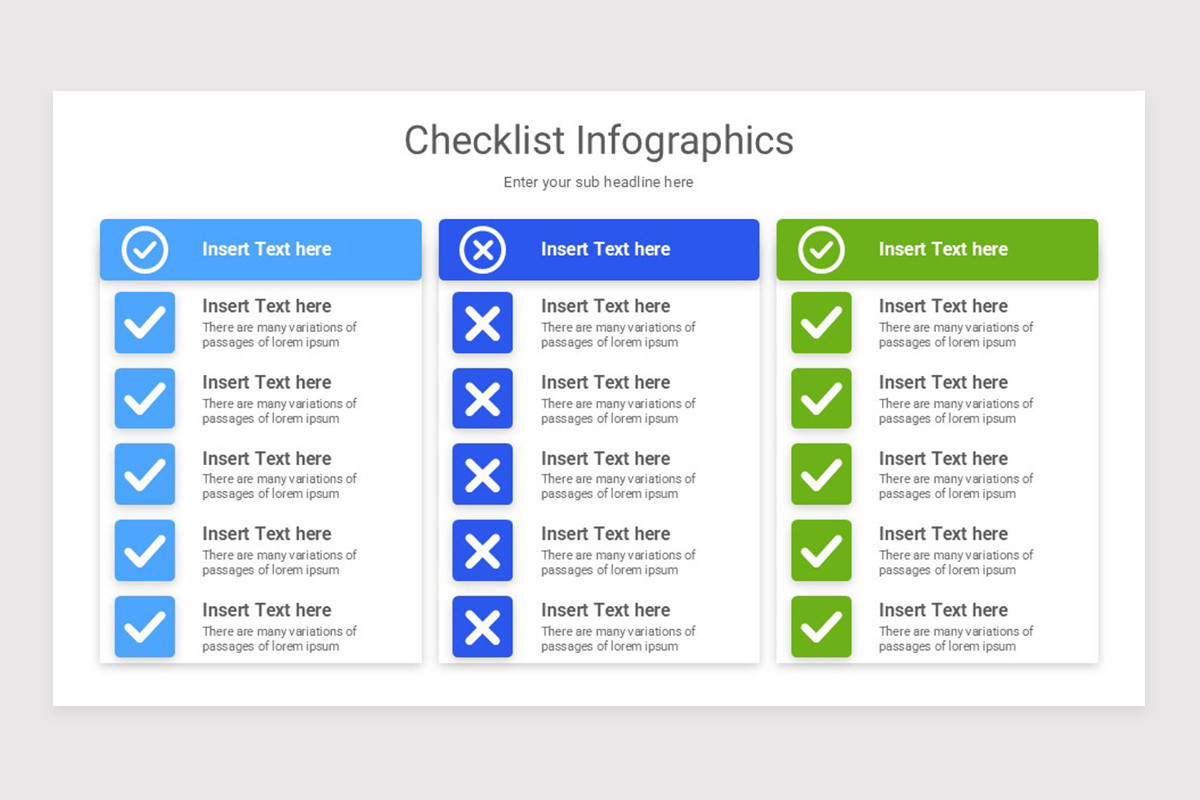Click "Insert Text here" in the green header
The image size is (1200, 800).
943,249
